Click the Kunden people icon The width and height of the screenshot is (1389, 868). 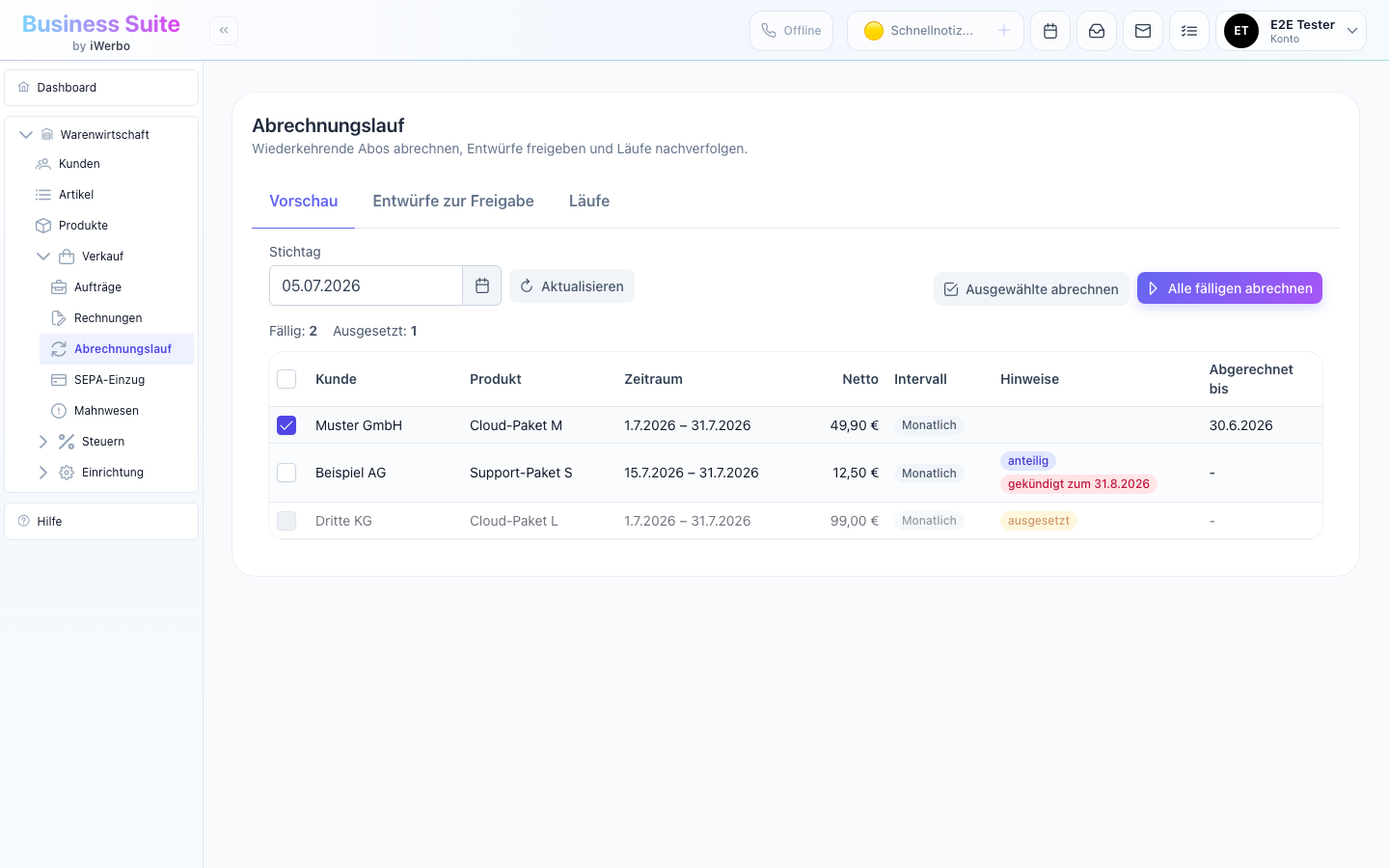click(x=43, y=164)
